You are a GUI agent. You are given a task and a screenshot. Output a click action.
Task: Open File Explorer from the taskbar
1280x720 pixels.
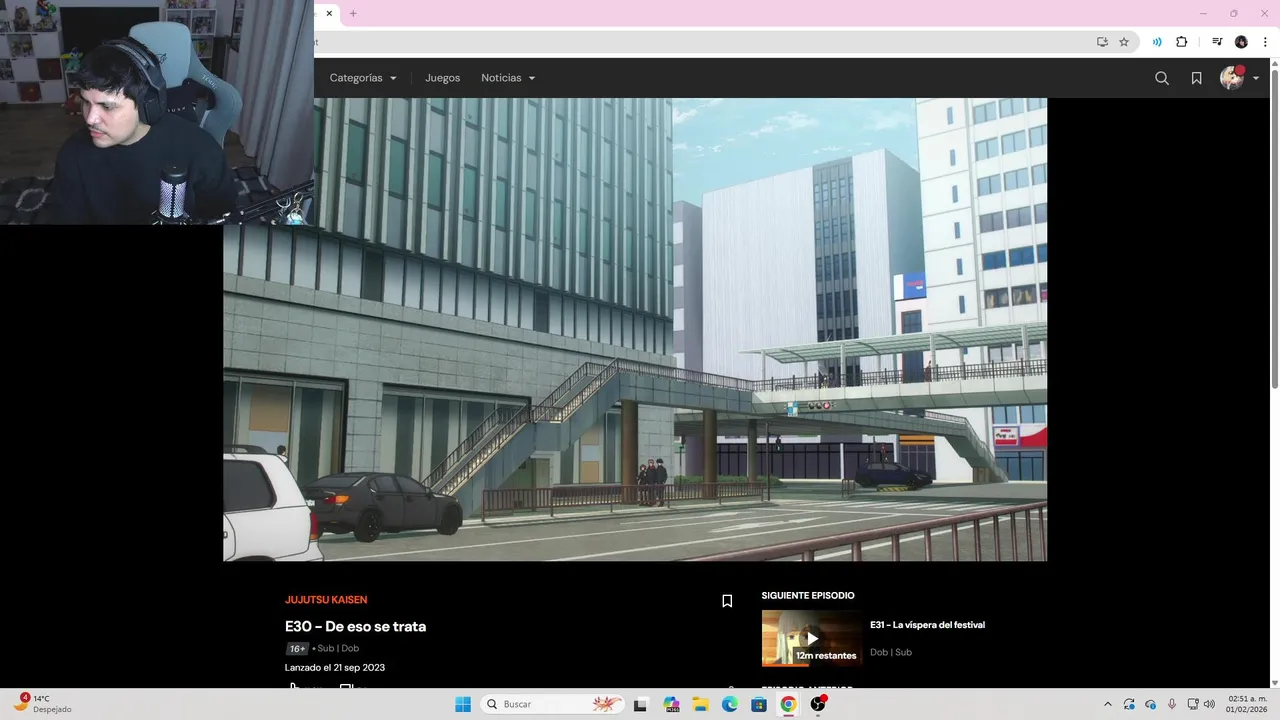tap(701, 704)
